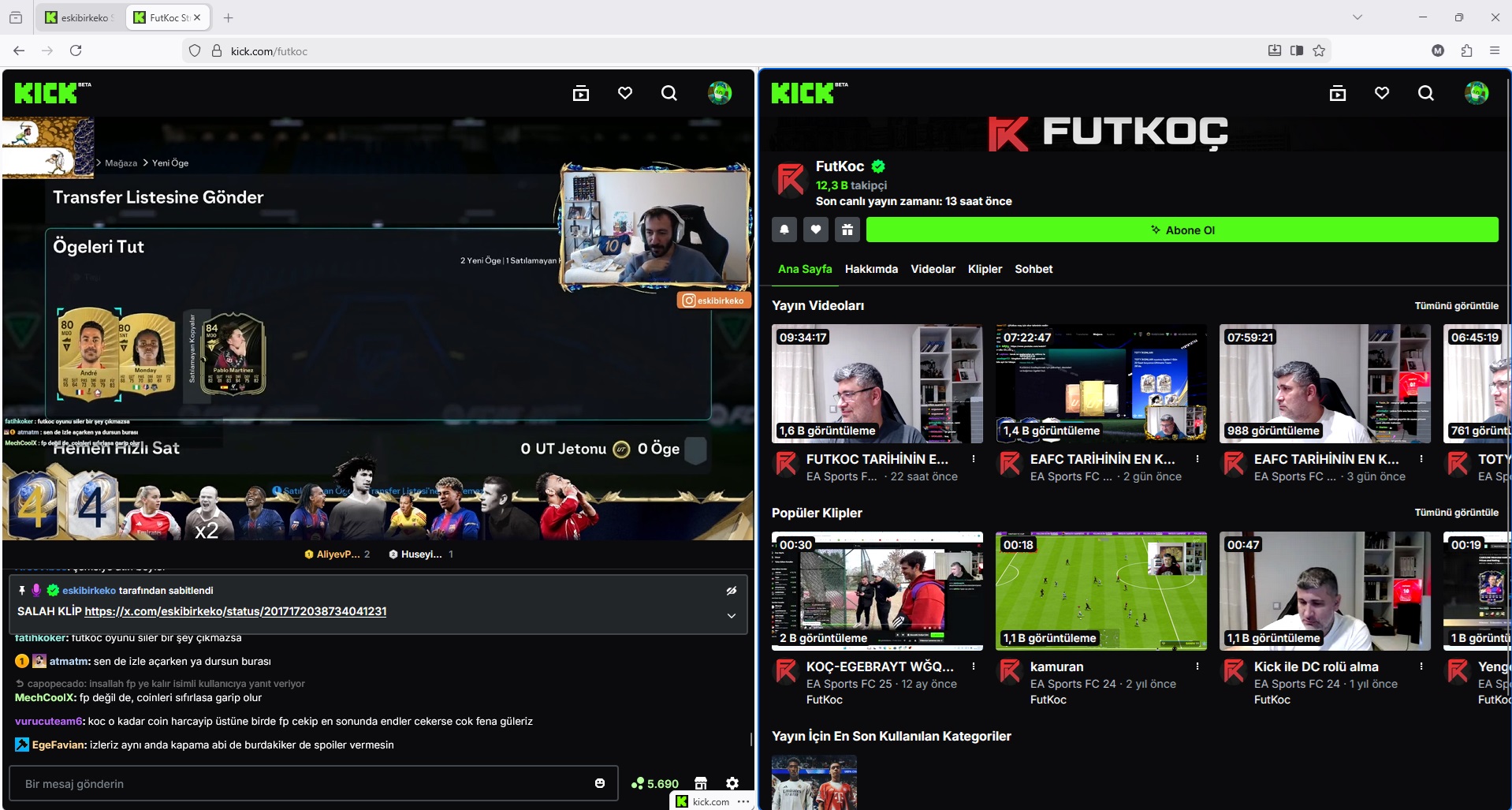The width and height of the screenshot is (1512, 810).
Task: Click the Kick logo in the left pane
Action: (52, 93)
